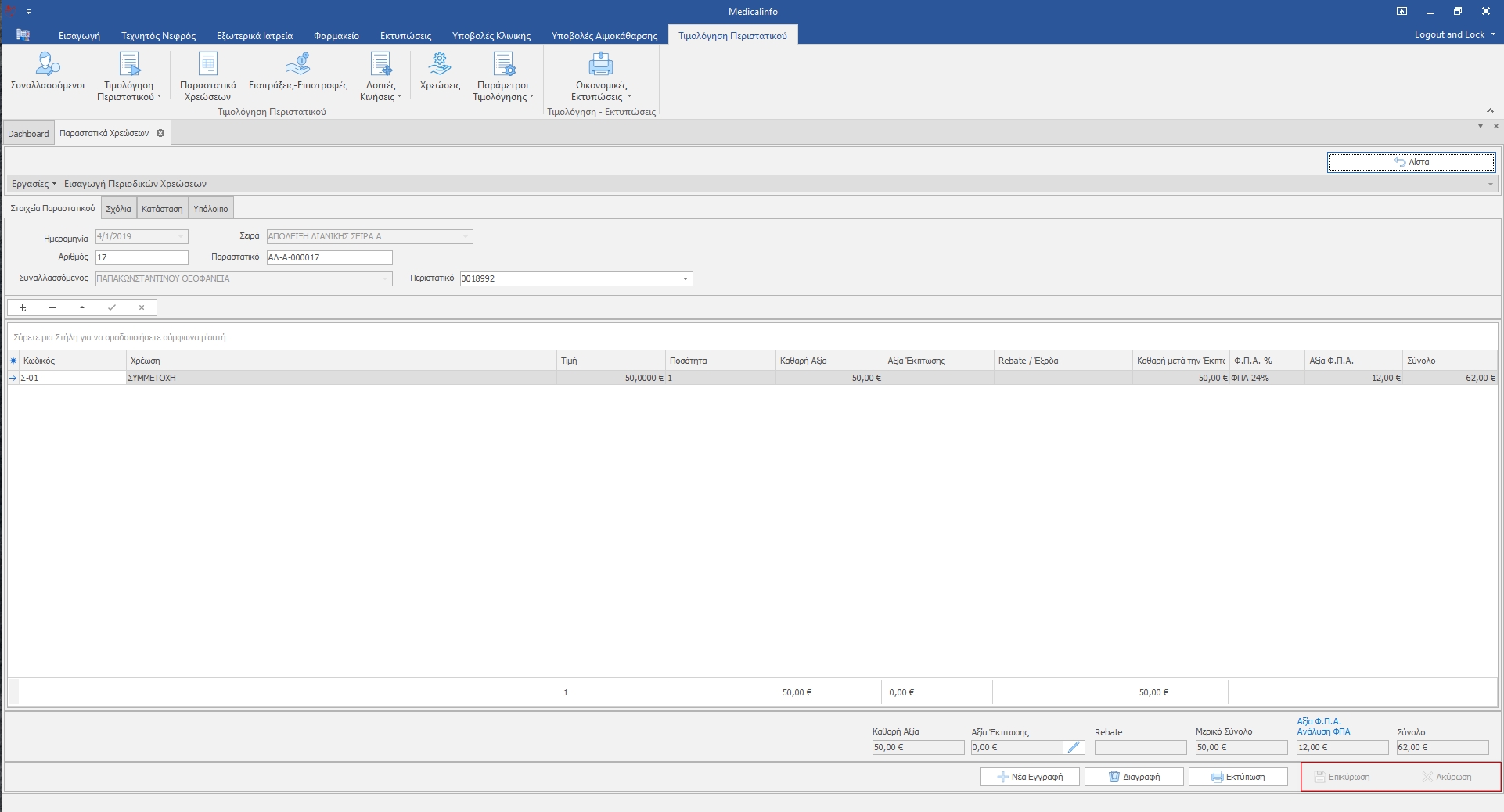Click the Ανάλυση ΦΠΑ link

(x=1323, y=731)
